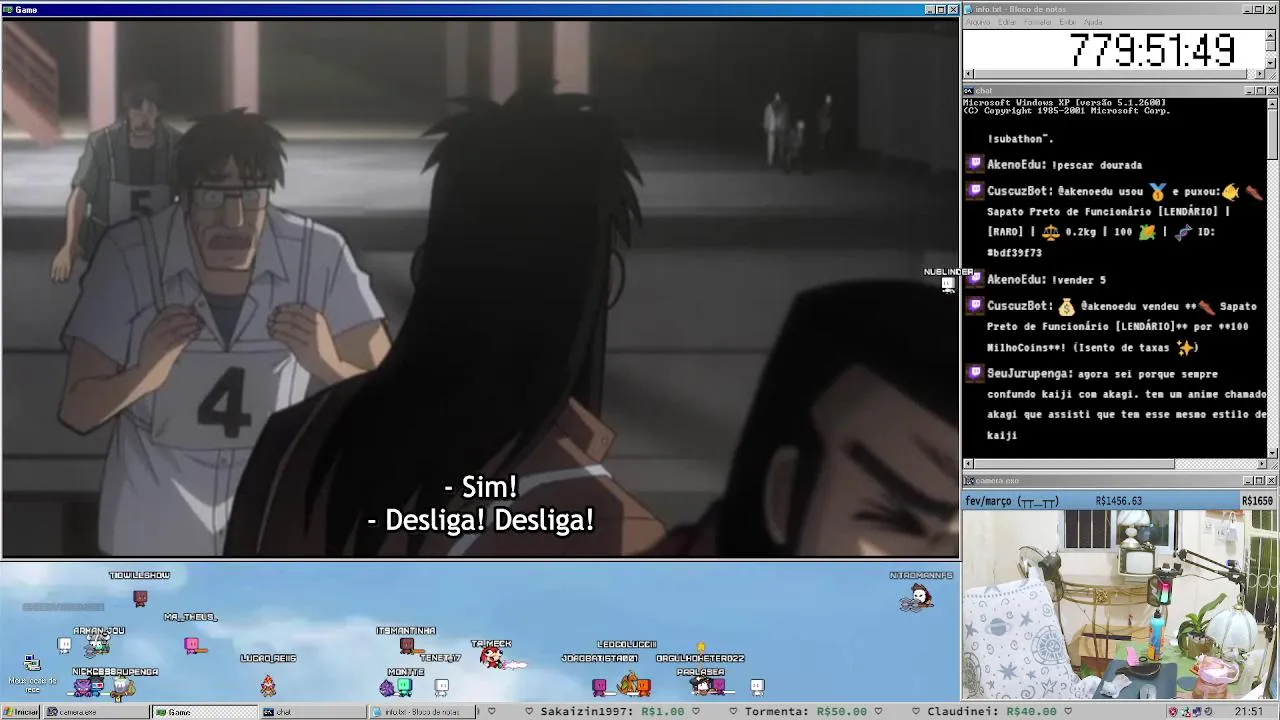Click Notepad horizontal scrollbar right arrow
Viewport: 1280px width, 720px height.
pos(1261,74)
